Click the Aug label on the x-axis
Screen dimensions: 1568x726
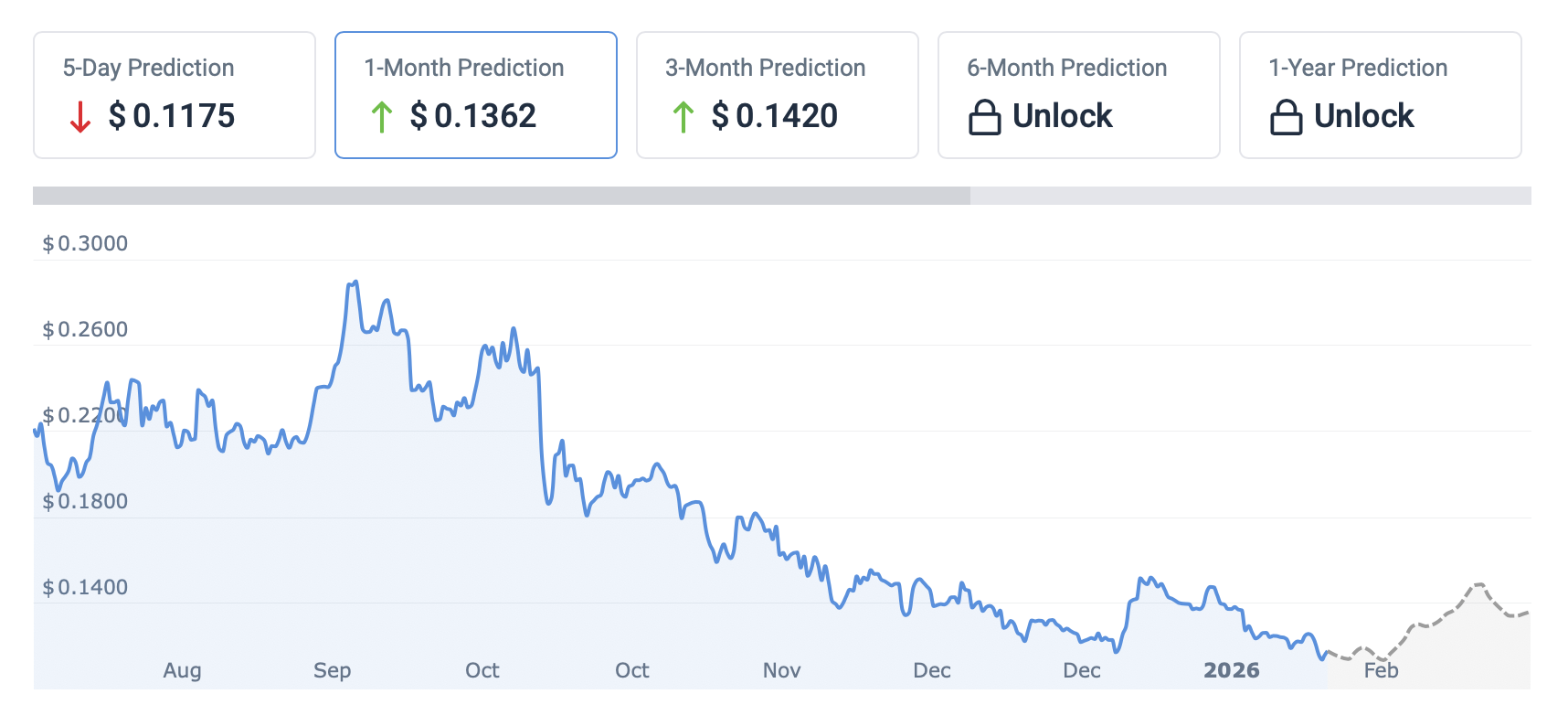(182, 670)
